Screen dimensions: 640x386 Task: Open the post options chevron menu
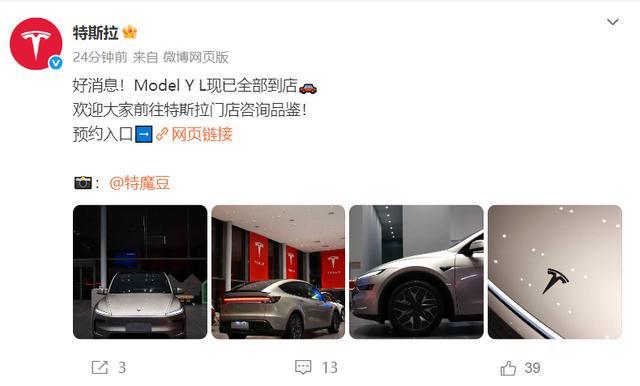click(613, 22)
